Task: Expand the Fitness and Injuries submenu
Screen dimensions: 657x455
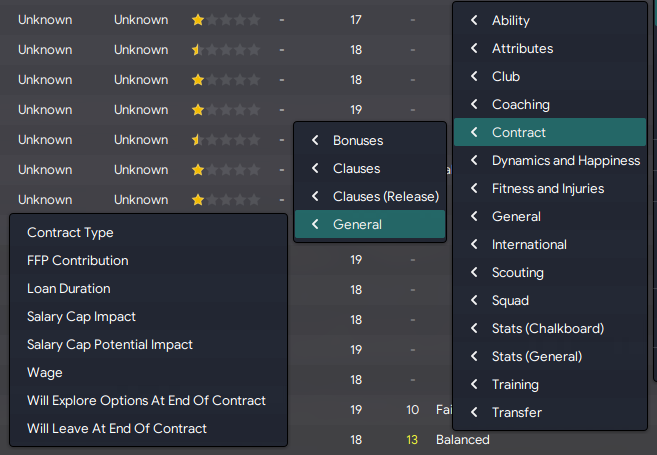Action: (550, 189)
